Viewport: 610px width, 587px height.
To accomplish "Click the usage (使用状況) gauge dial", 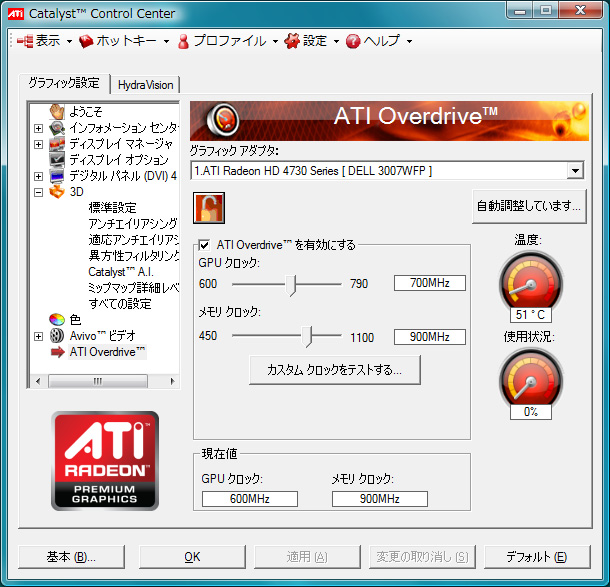I will (531, 378).
